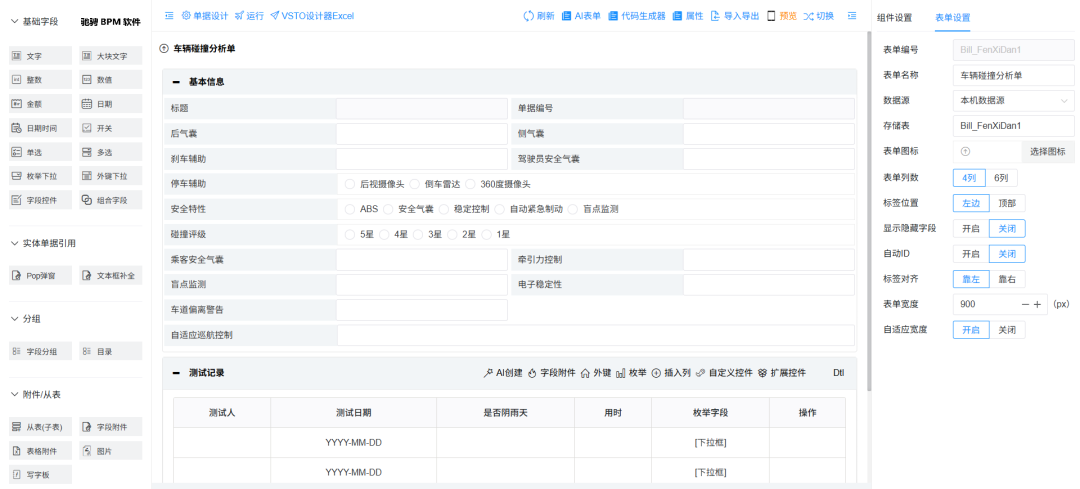1080x489 pixels.
Task: Select the 文本框补全 component
Action: pyautogui.click(x=110, y=275)
